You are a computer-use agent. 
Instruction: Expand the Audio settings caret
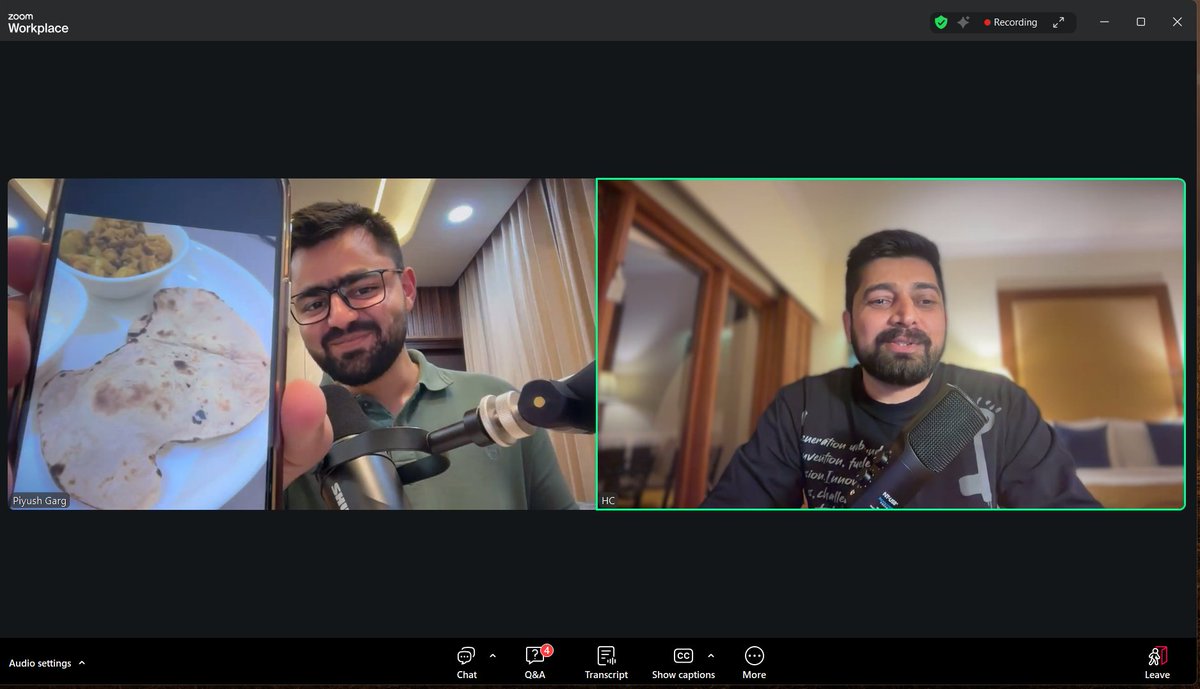pos(82,662)
